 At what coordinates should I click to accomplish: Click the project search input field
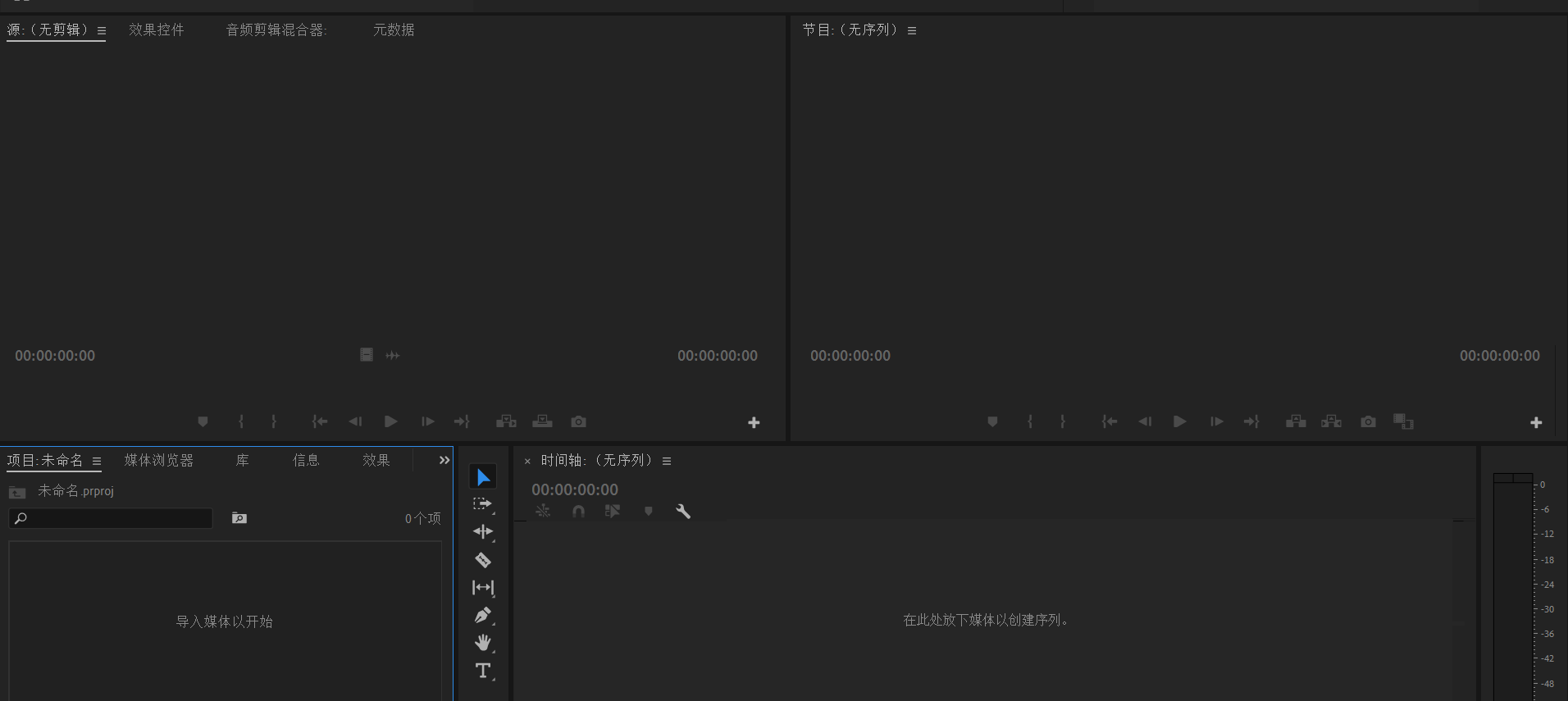coord(111,518)
